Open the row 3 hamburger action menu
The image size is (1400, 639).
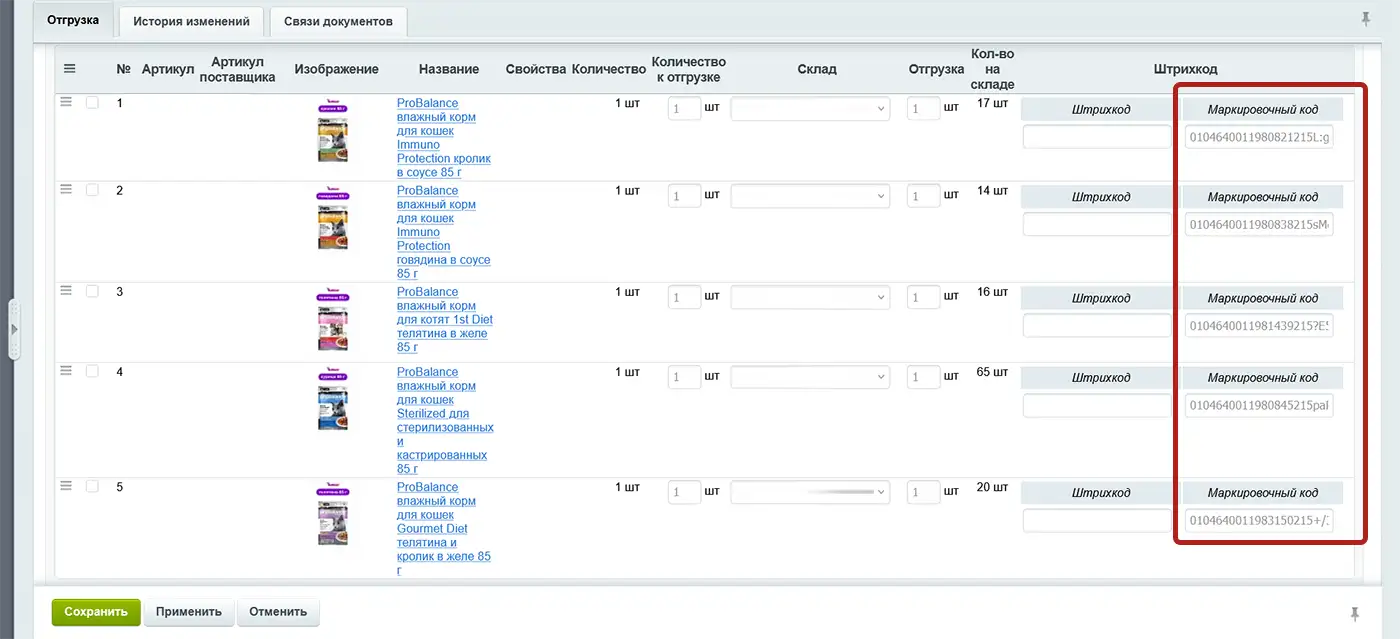pyautogui.click(x=66, y=291)
